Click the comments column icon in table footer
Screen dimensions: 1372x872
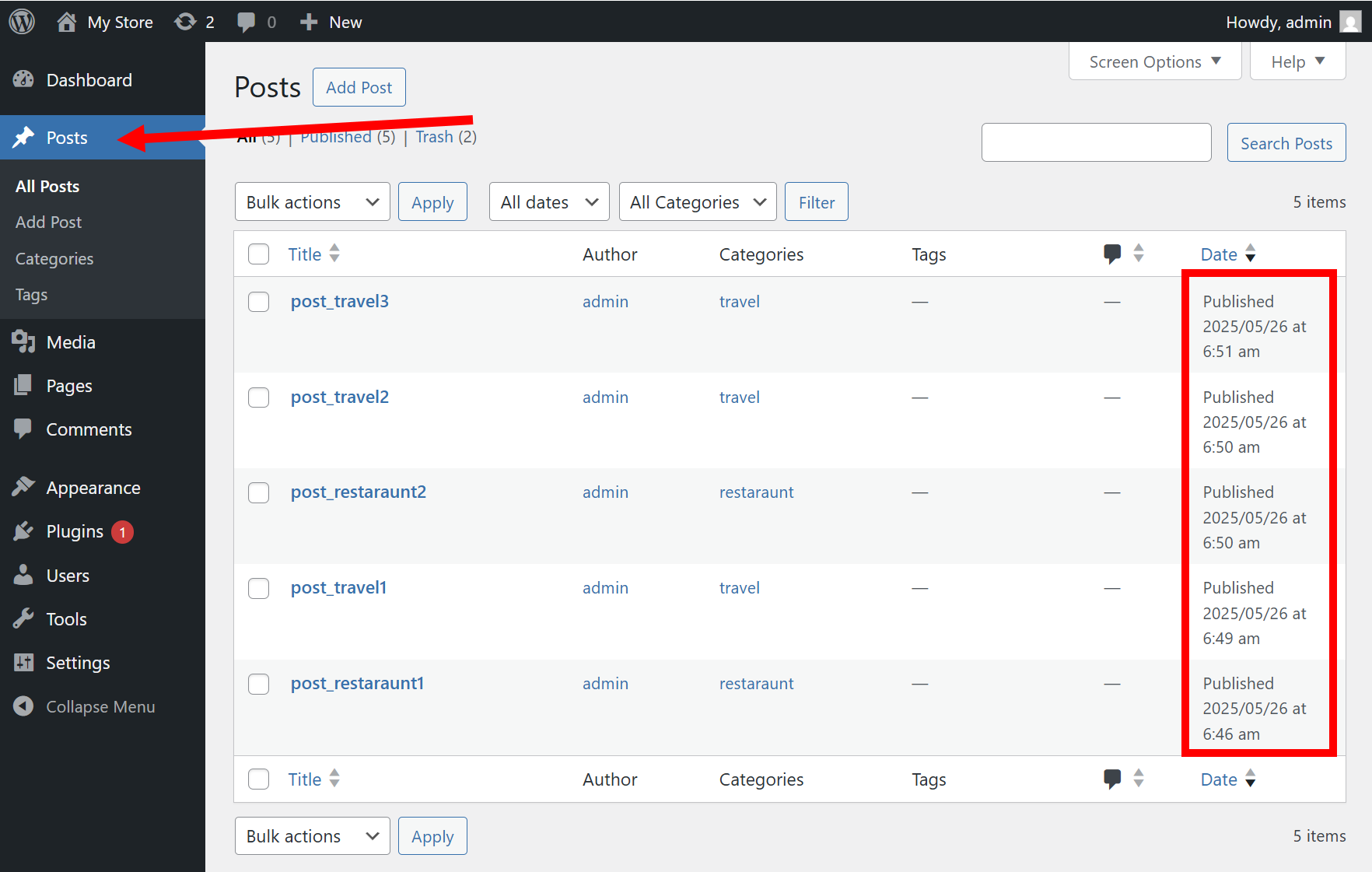click(x=1112, y=779)
